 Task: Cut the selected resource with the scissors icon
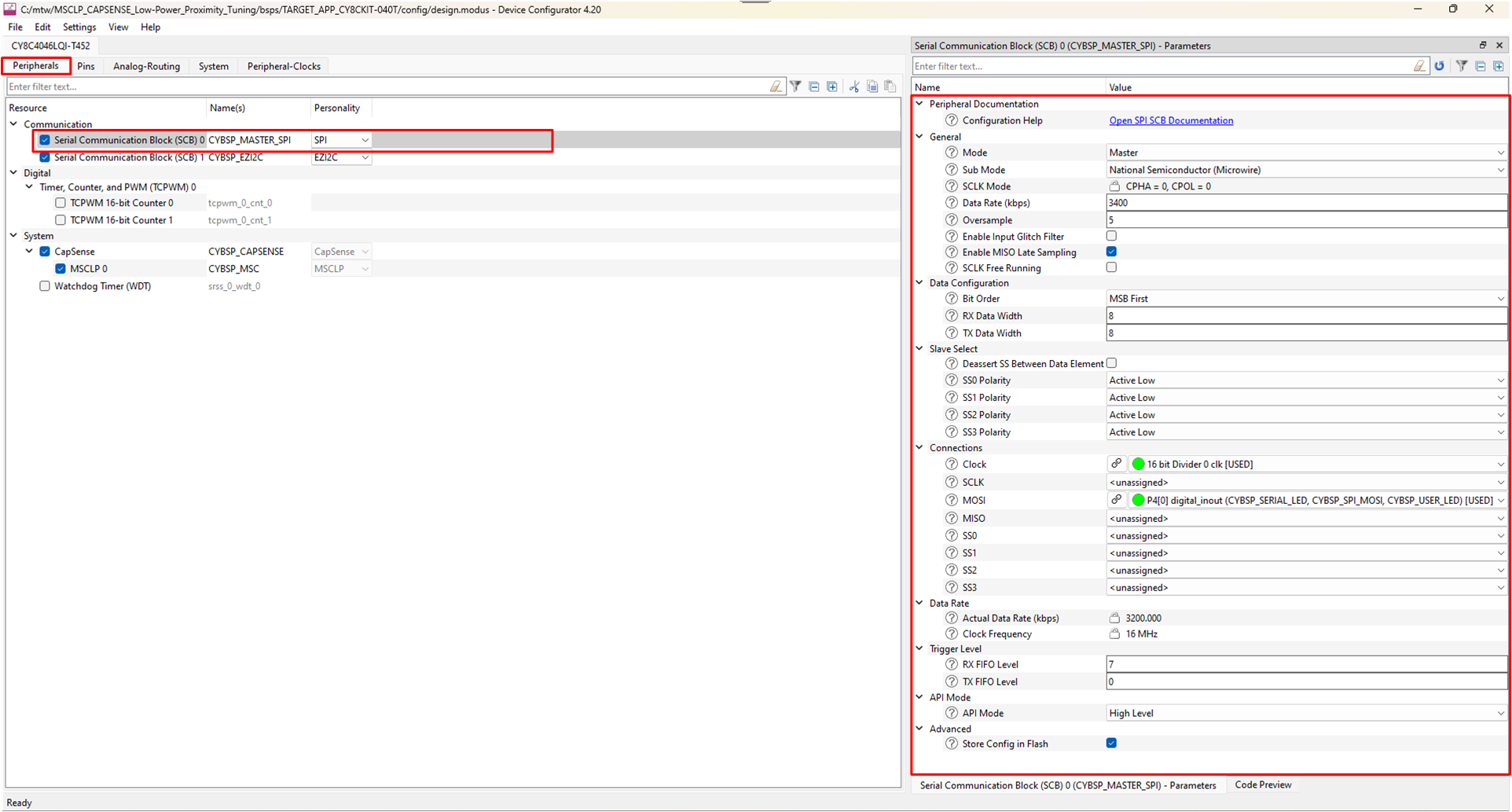click(854, 86)
